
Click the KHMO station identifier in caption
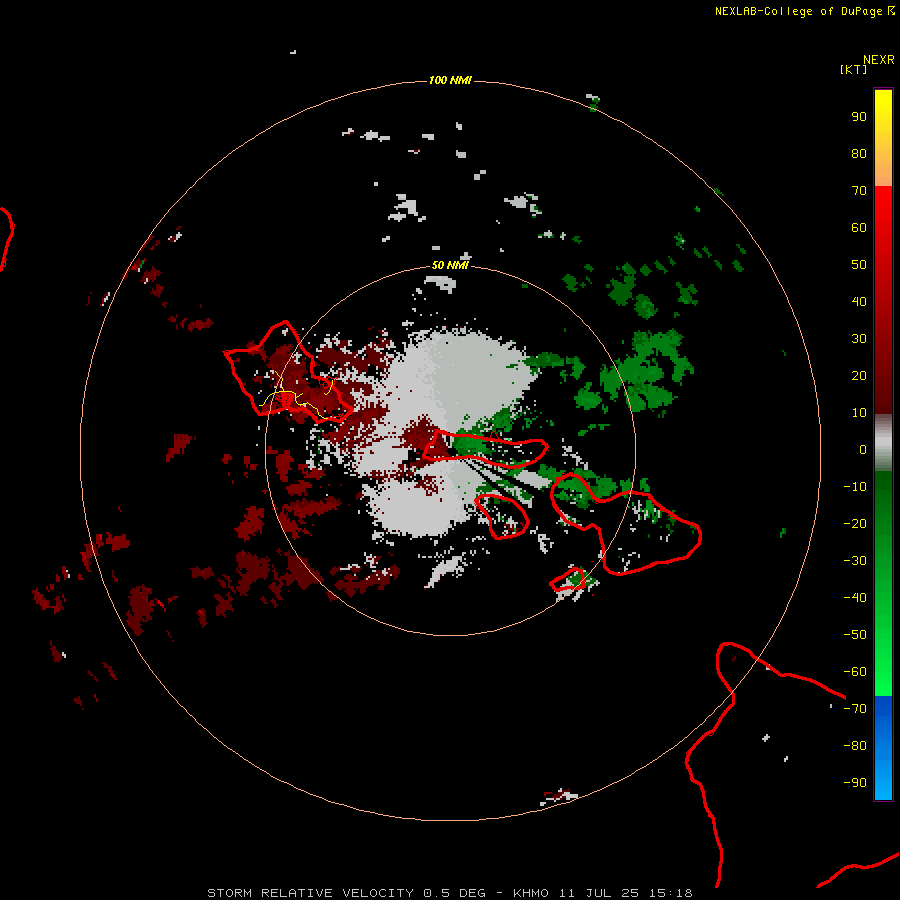point(531,893)
